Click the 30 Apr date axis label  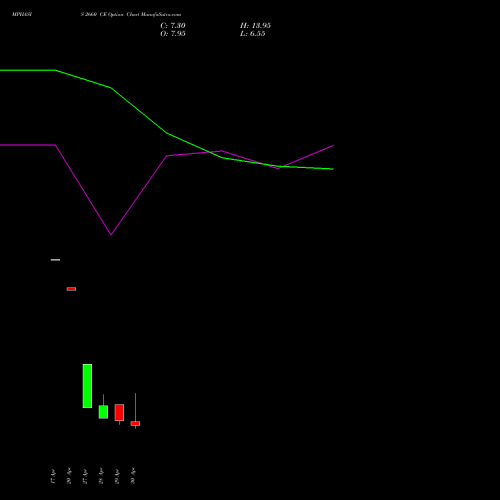[133, 476]
